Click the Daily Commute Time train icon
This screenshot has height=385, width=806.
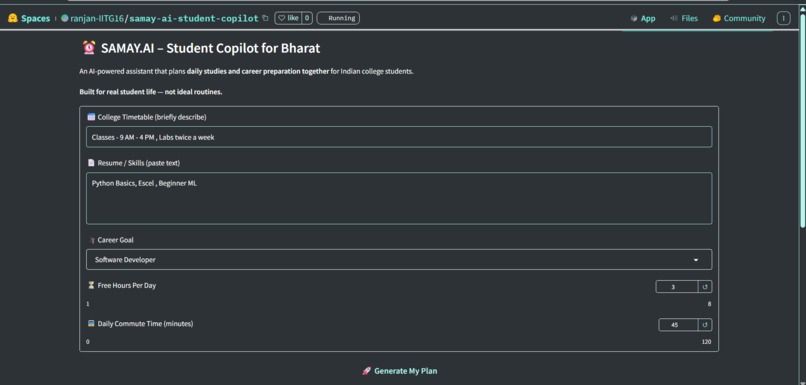91,324
